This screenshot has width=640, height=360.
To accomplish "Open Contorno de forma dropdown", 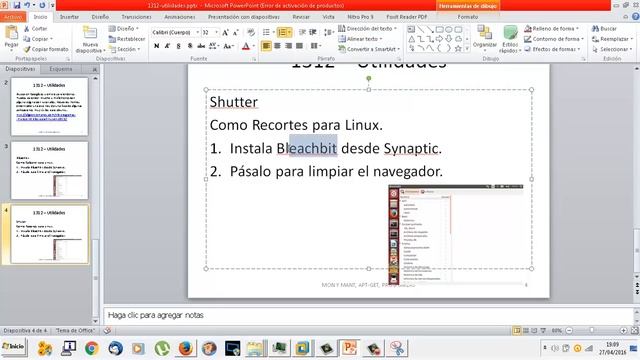I will pos(553,39).
